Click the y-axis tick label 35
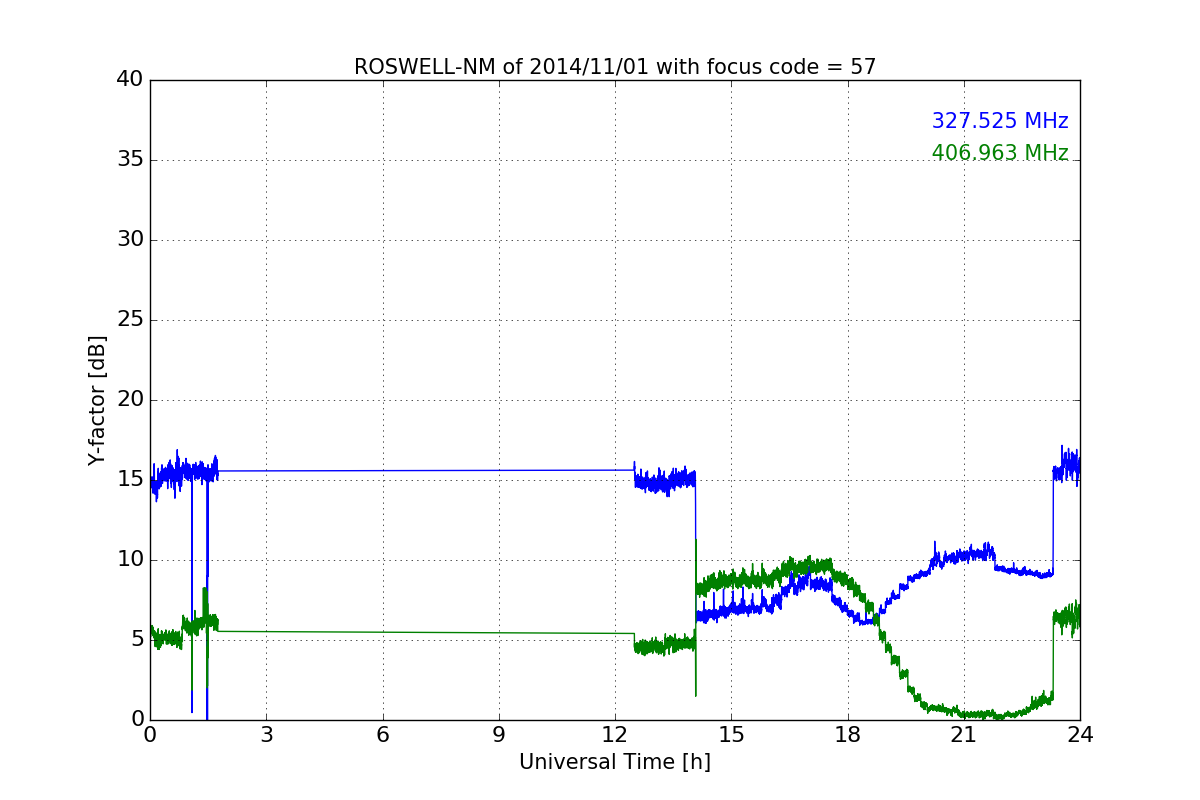The image size is (1200, 800). [129, 160]
